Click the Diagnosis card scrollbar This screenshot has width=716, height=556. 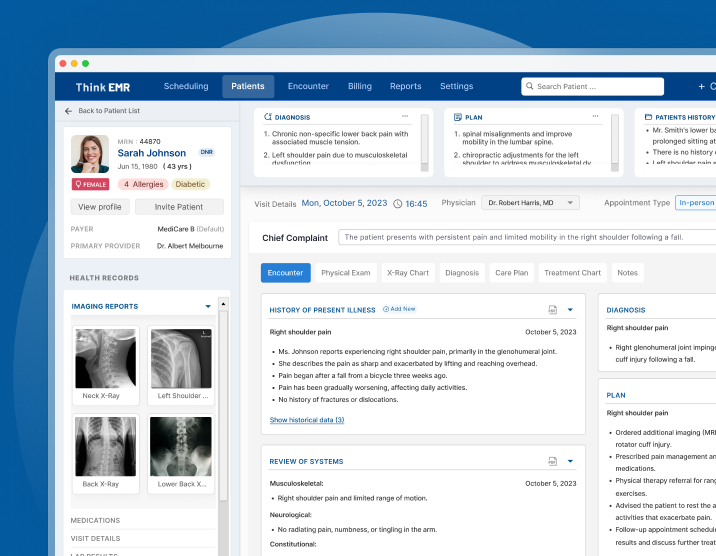(x=424, y=138)
